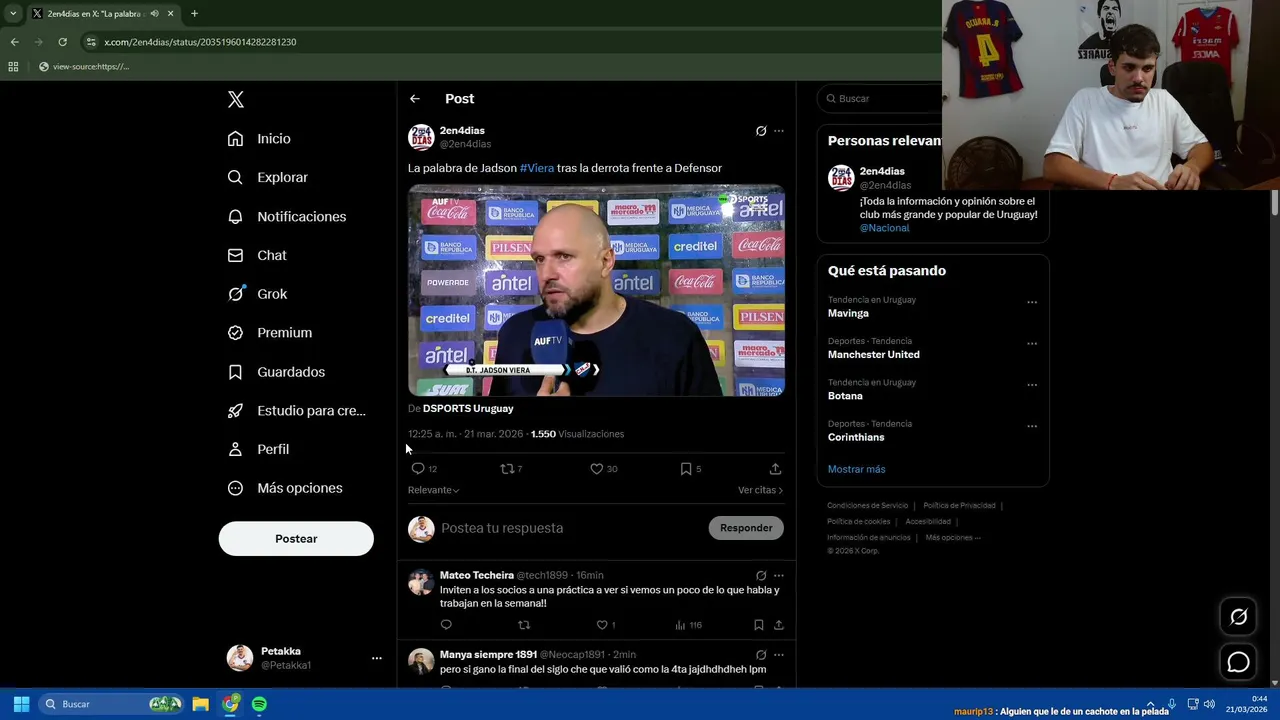Open Grok from the sidebar
Viewport: 1280px width, 720px height.
point(257,294)
